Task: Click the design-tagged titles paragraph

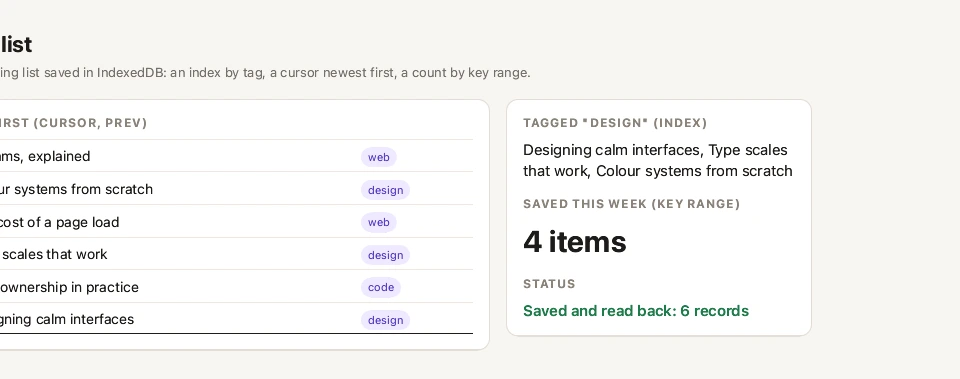Action: 658,160
